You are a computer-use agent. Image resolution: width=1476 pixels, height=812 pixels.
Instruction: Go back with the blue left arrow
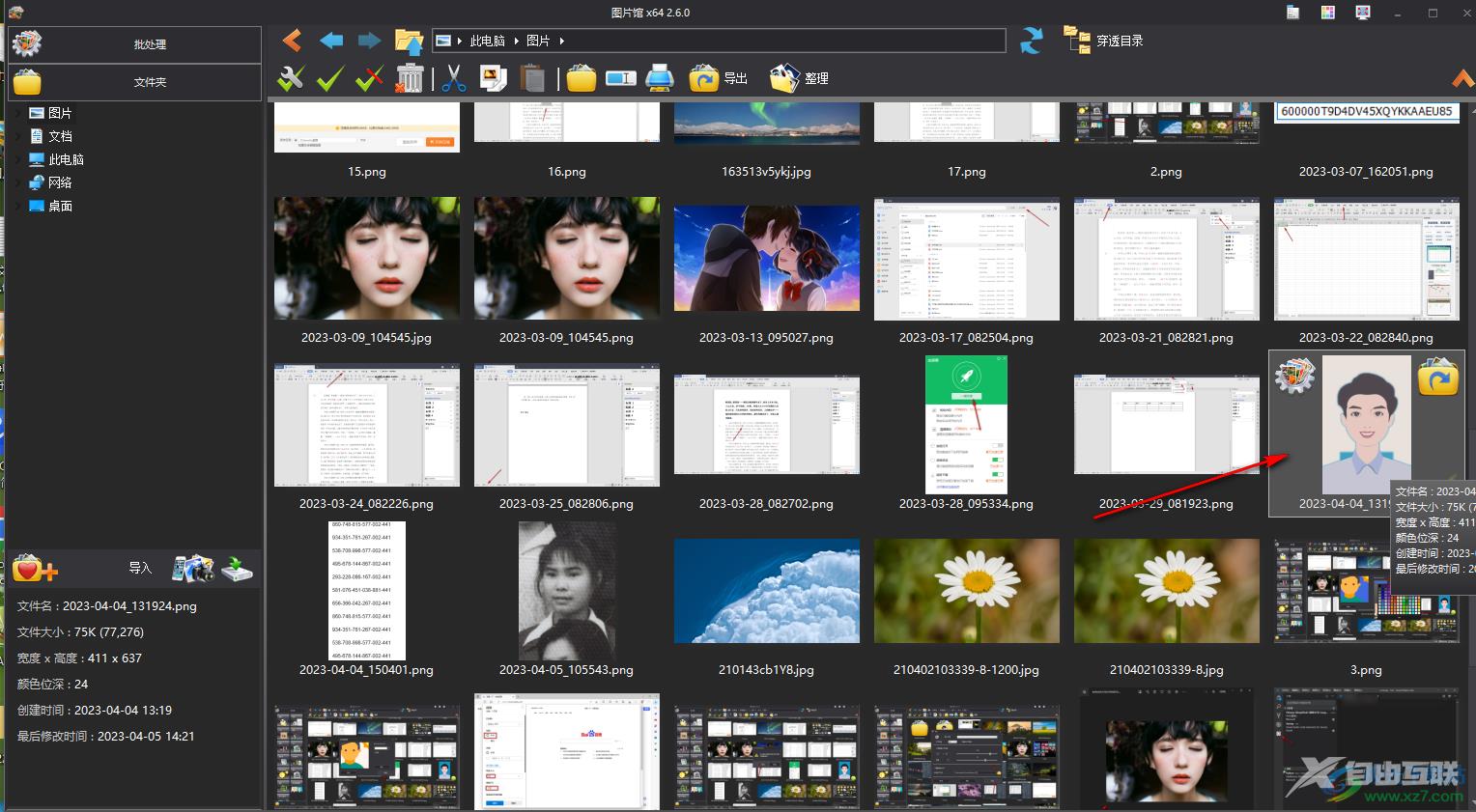[x=331, y=41]
